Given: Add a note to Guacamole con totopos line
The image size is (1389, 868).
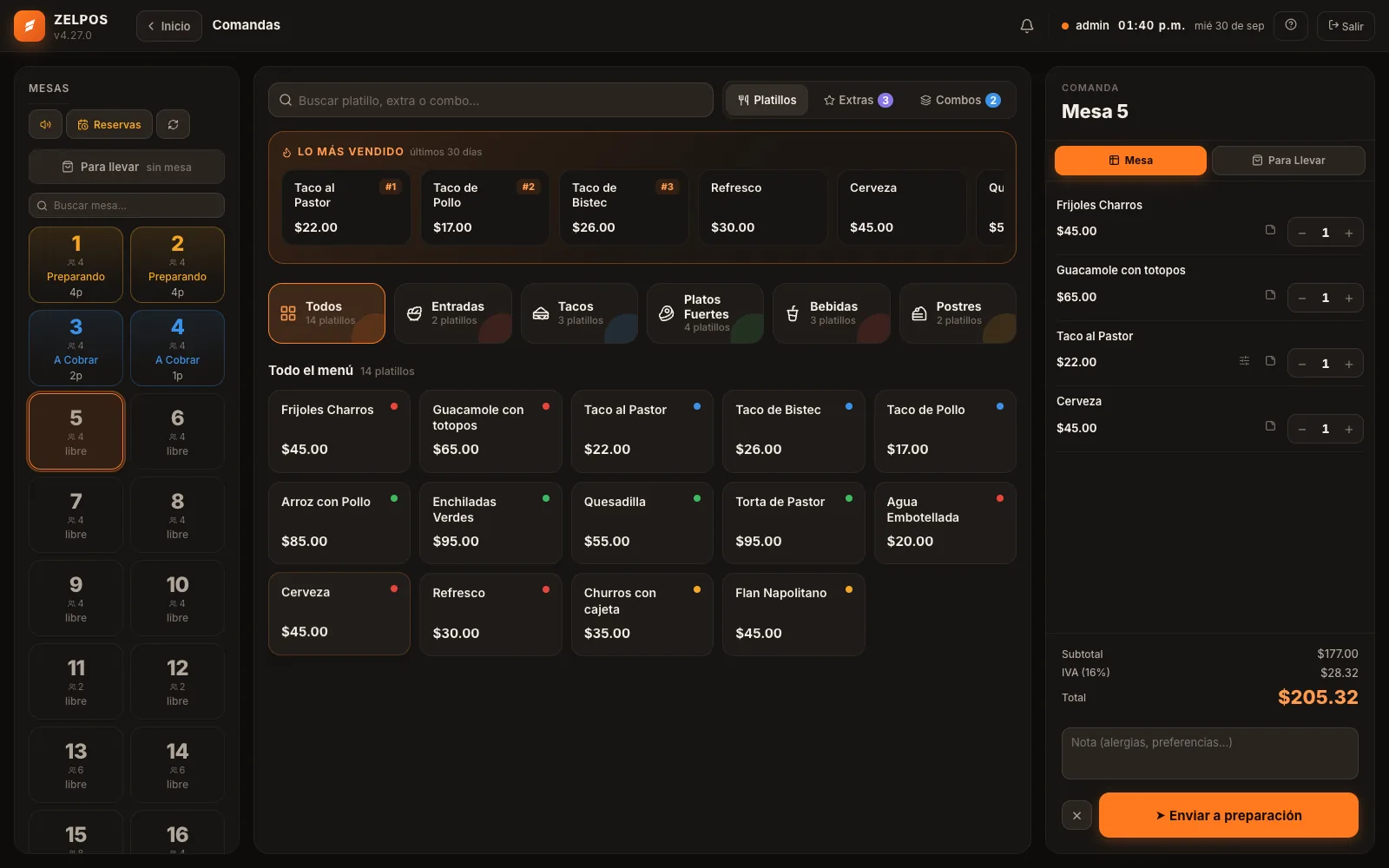Looking at the screenshot, I should tap(1270, 295).
